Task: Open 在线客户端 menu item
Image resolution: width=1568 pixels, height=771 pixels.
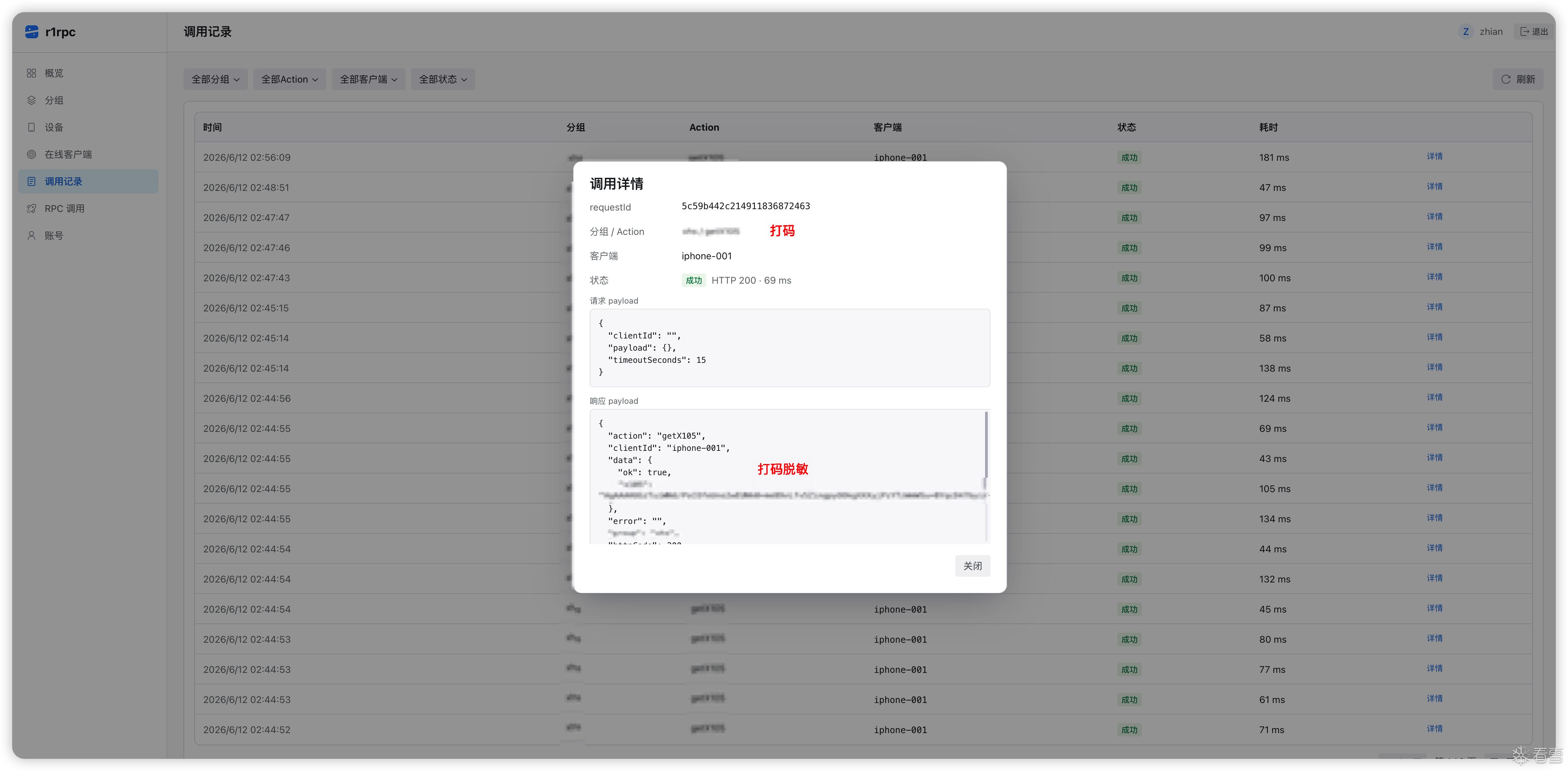Action: (x=88, y=155)
